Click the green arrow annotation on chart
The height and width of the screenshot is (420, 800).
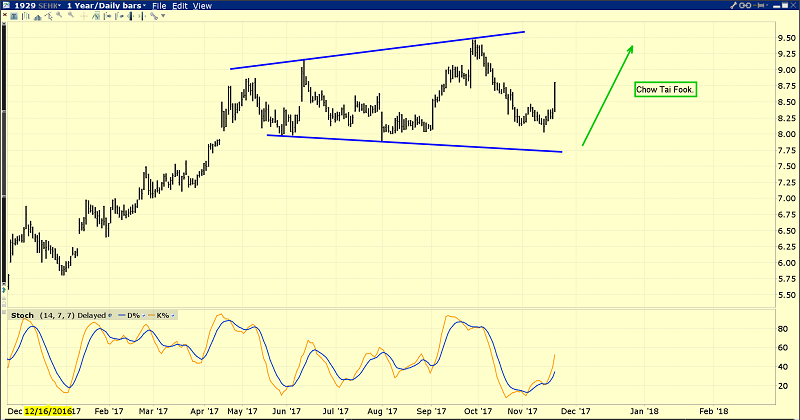(608, 95)
